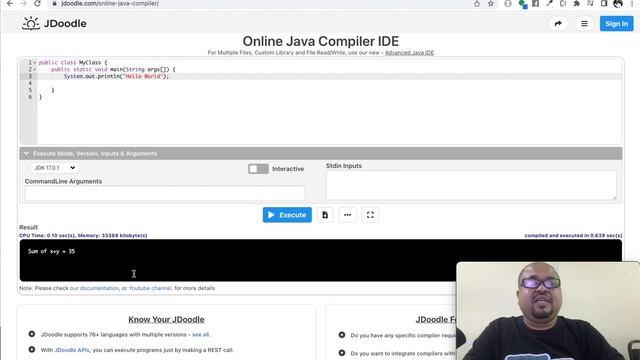
Task: Run the code with Execute
Action: pyautogui.click(x=287, y=215)
